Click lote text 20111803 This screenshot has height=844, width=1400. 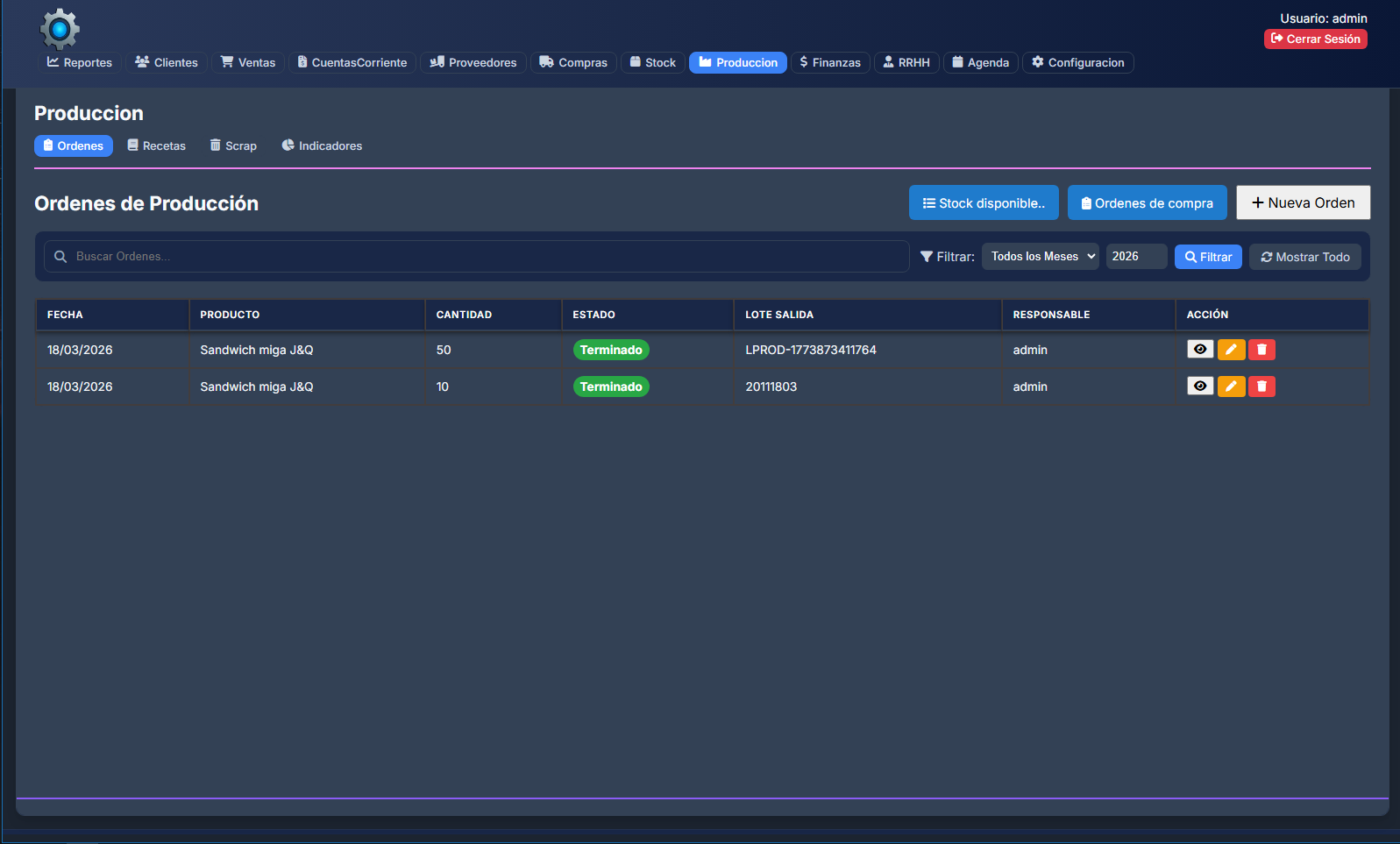click(771, 387)
